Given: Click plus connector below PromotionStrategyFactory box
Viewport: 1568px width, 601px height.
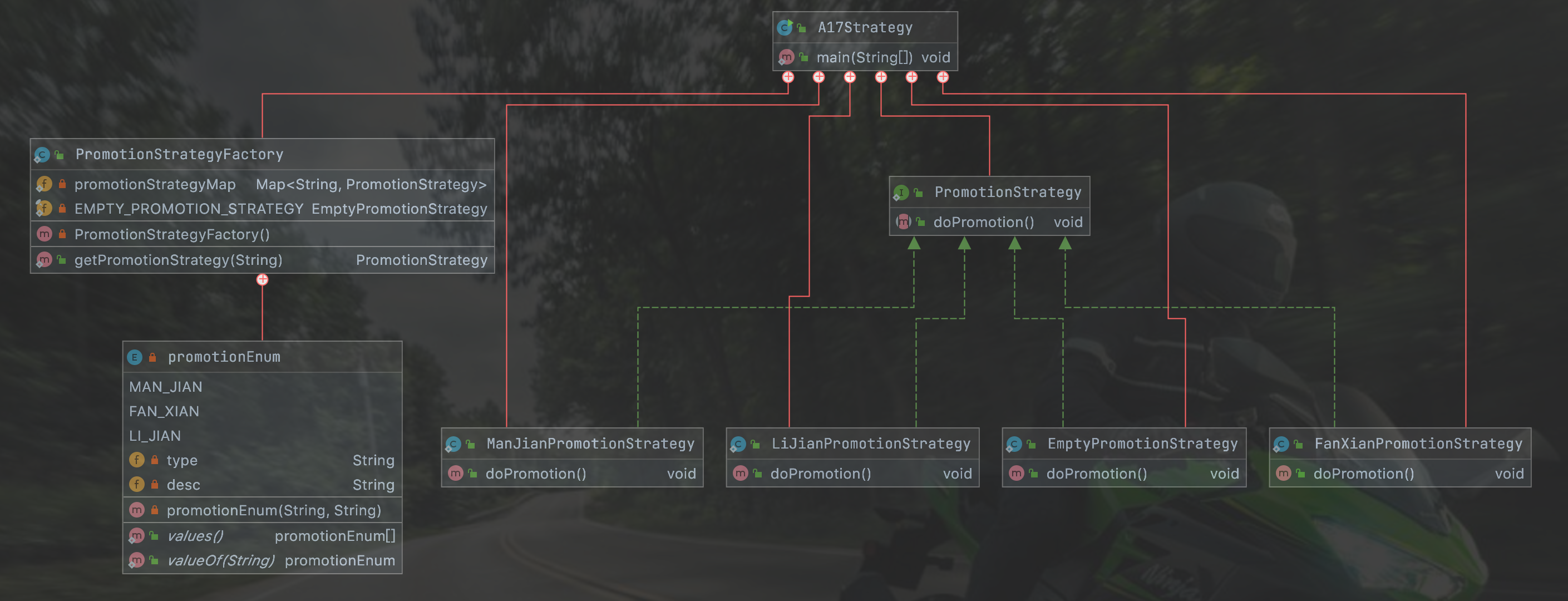Looking at the screenshot, I should point(262,279).
